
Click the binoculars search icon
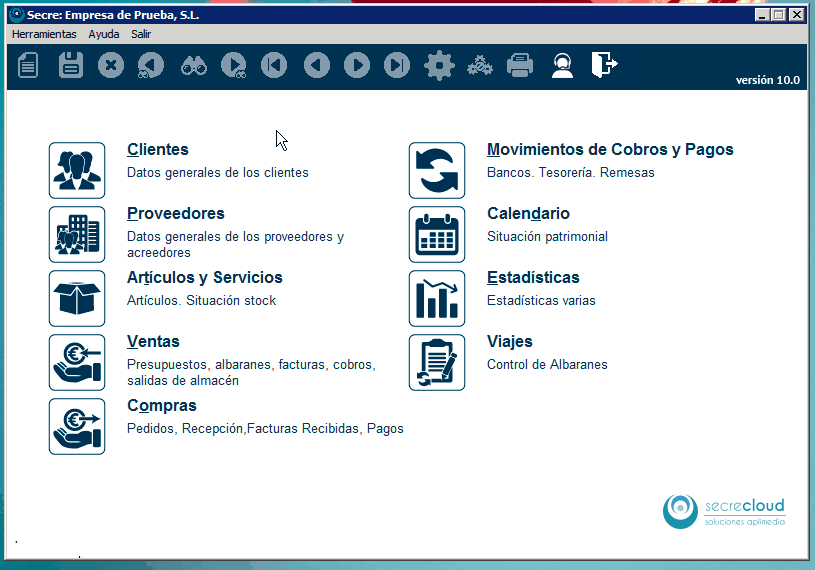(x=193, y=66)
